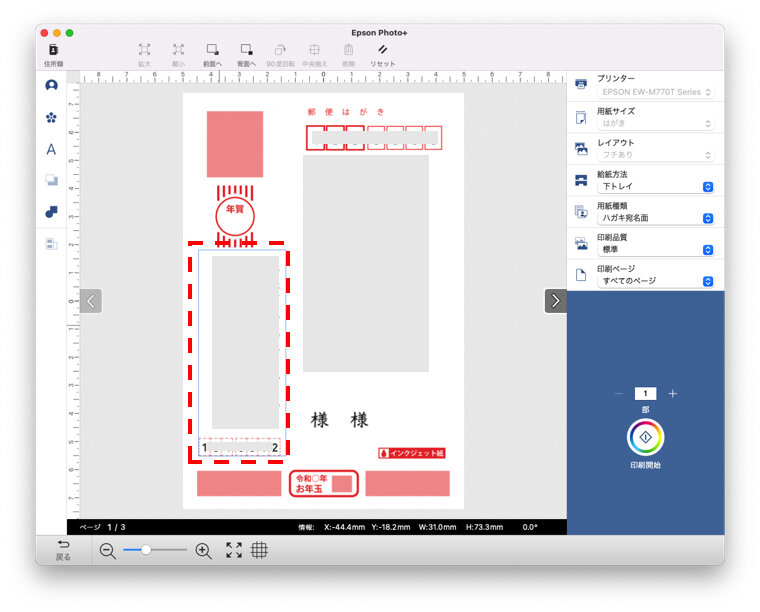Click the zoom out magnifier icon
This screenshot has width=760, height=612.
coord(108,550)
